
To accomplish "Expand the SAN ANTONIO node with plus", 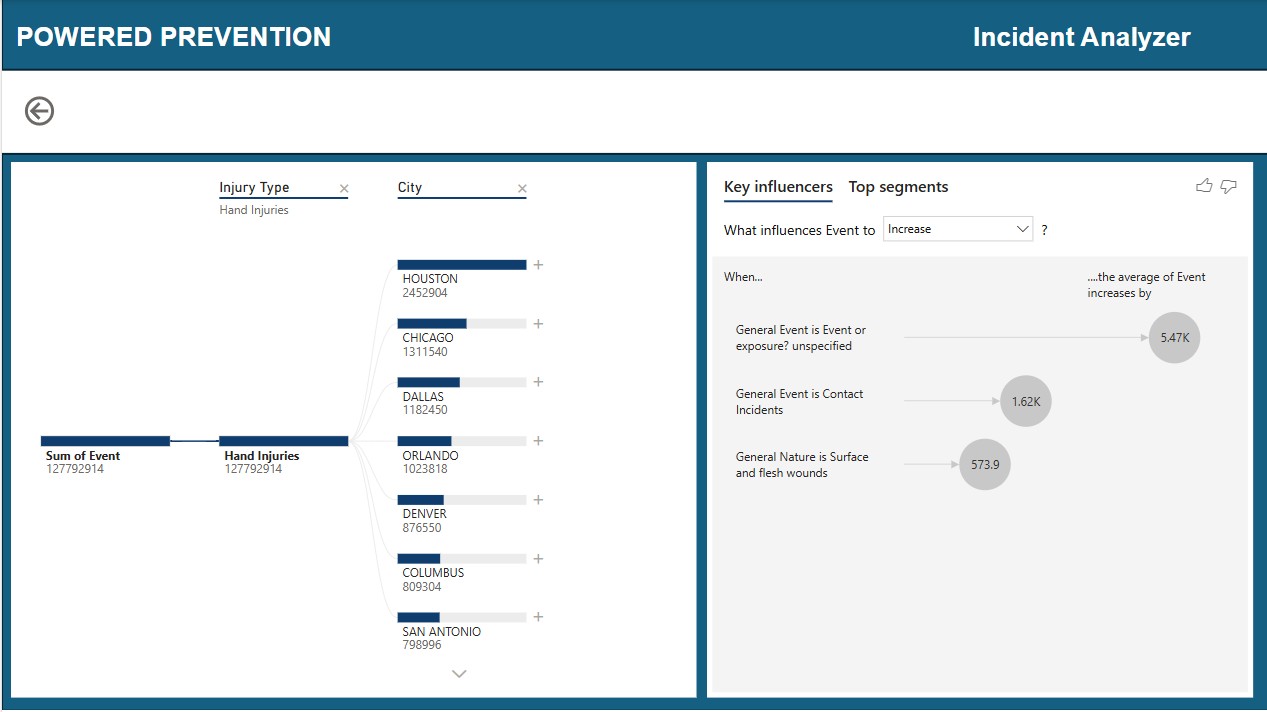I will [538, 617].
